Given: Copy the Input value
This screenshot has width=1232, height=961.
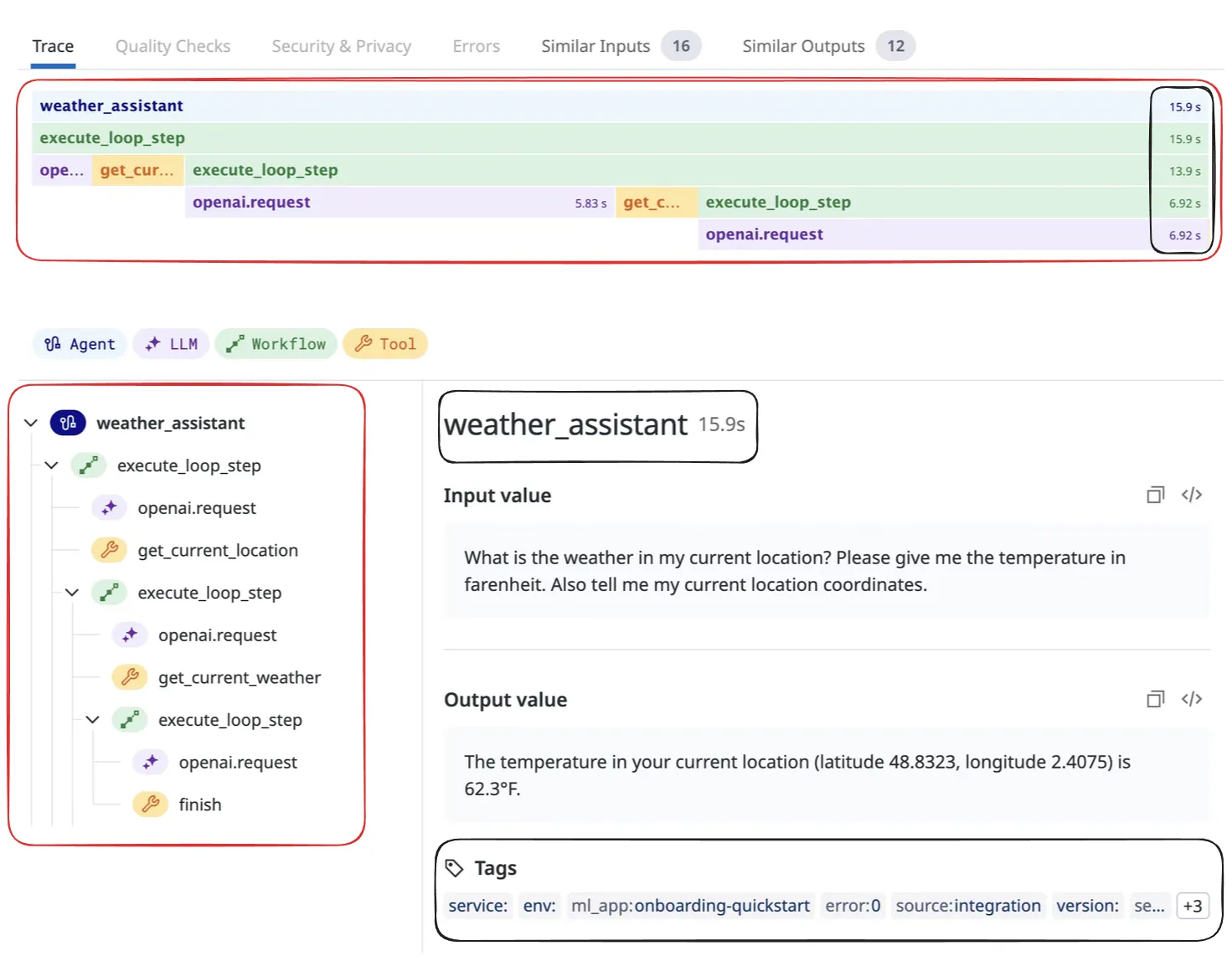Looking at the screenshot, I should point(1156,495).
